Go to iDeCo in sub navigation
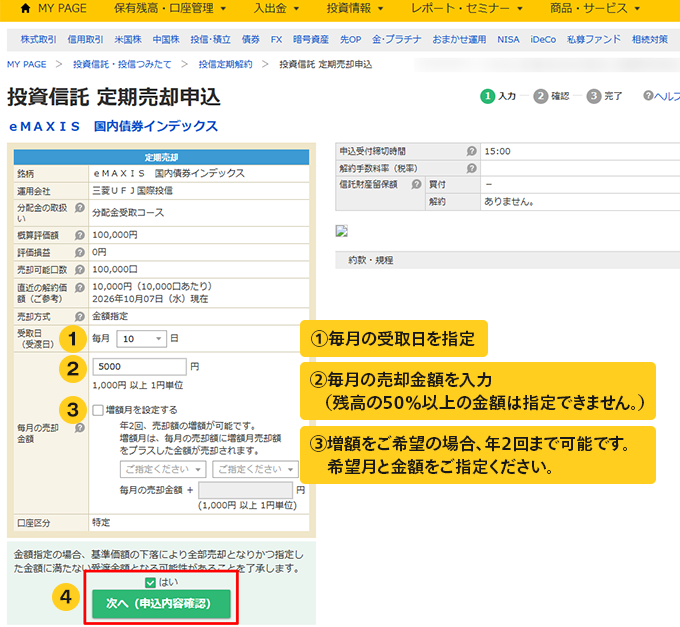 [543, 39]
